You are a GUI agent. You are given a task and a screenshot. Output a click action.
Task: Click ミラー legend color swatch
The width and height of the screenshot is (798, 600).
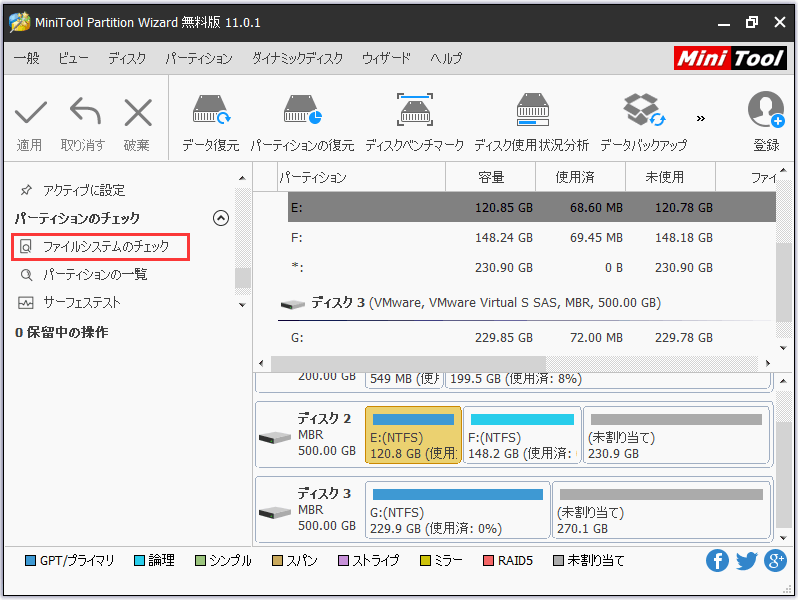[x=425, y=561]
